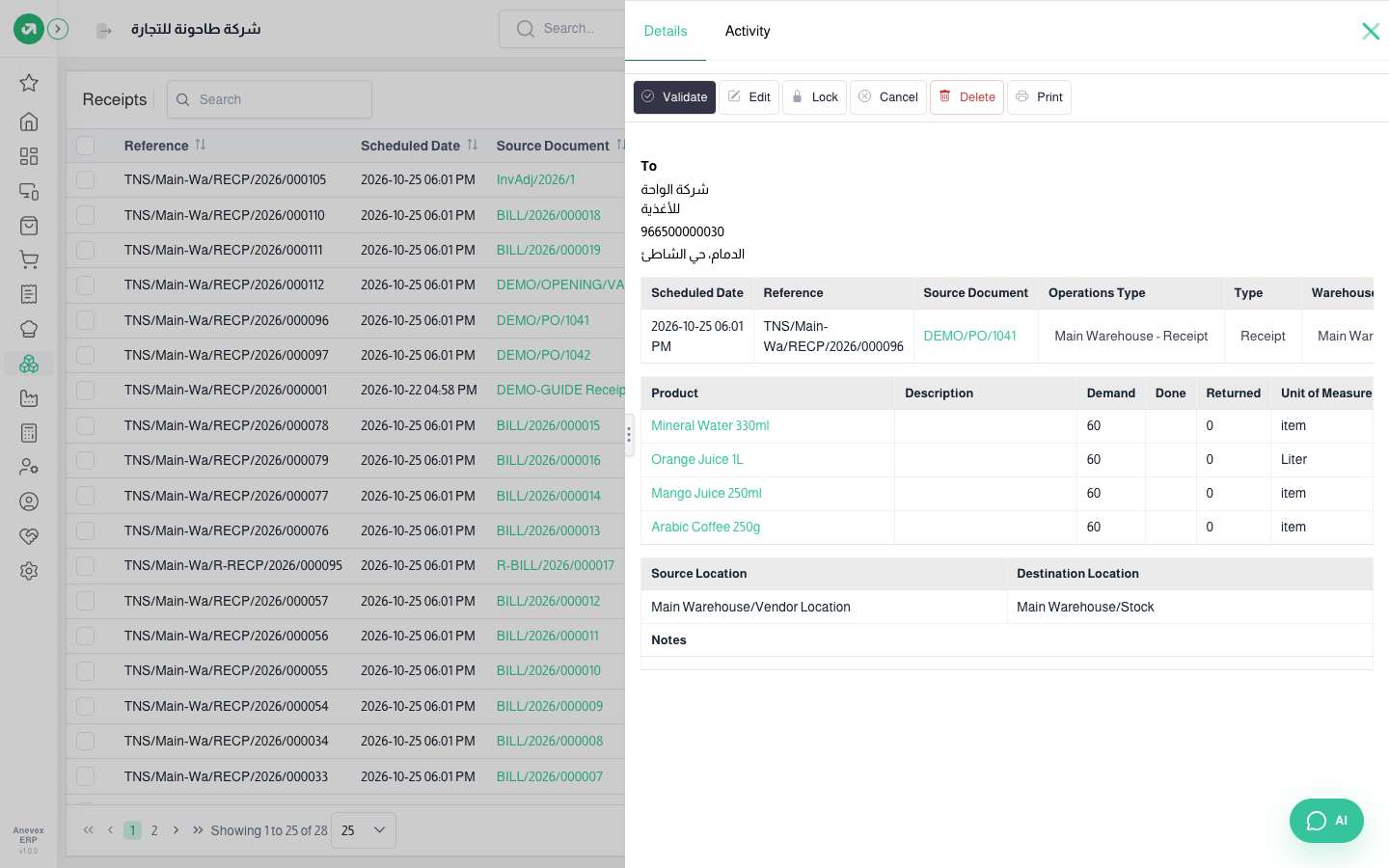Expand the sidebar with chevron toggle
Viewport: 1389px width, 868px height.
(58, 29)
